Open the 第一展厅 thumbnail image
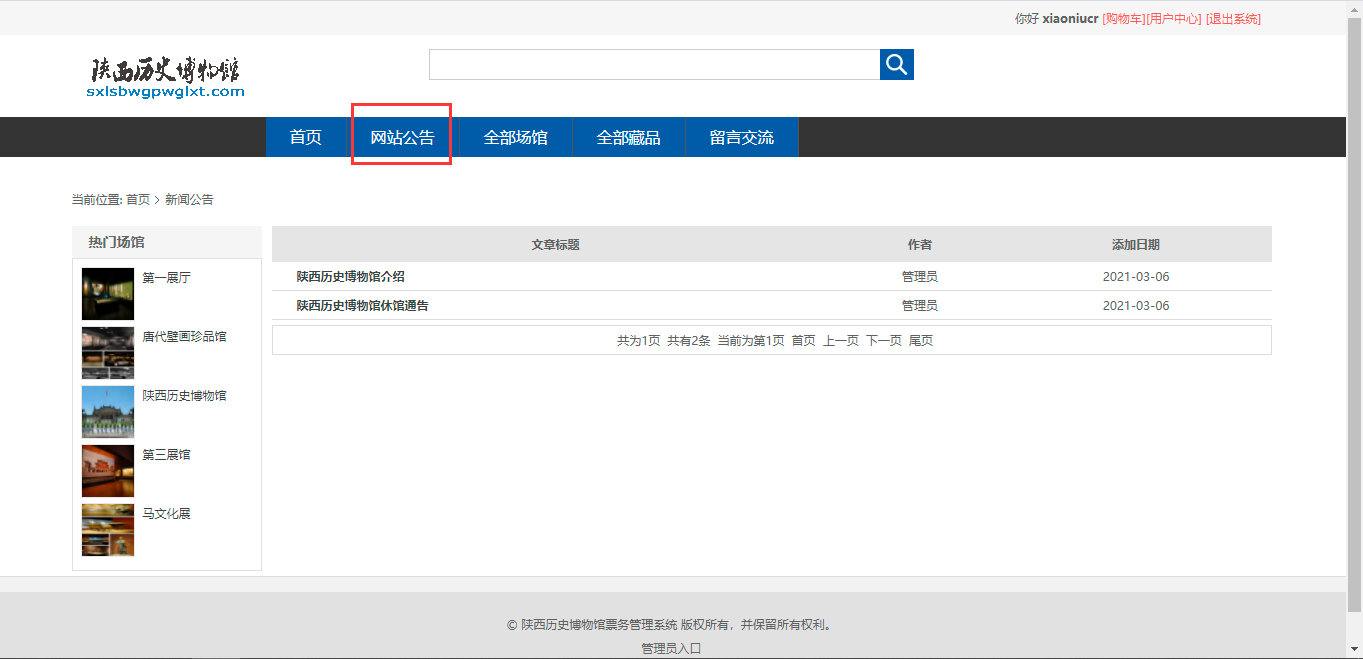Screen dimensions: 1363x659 (x=108, y=294)
